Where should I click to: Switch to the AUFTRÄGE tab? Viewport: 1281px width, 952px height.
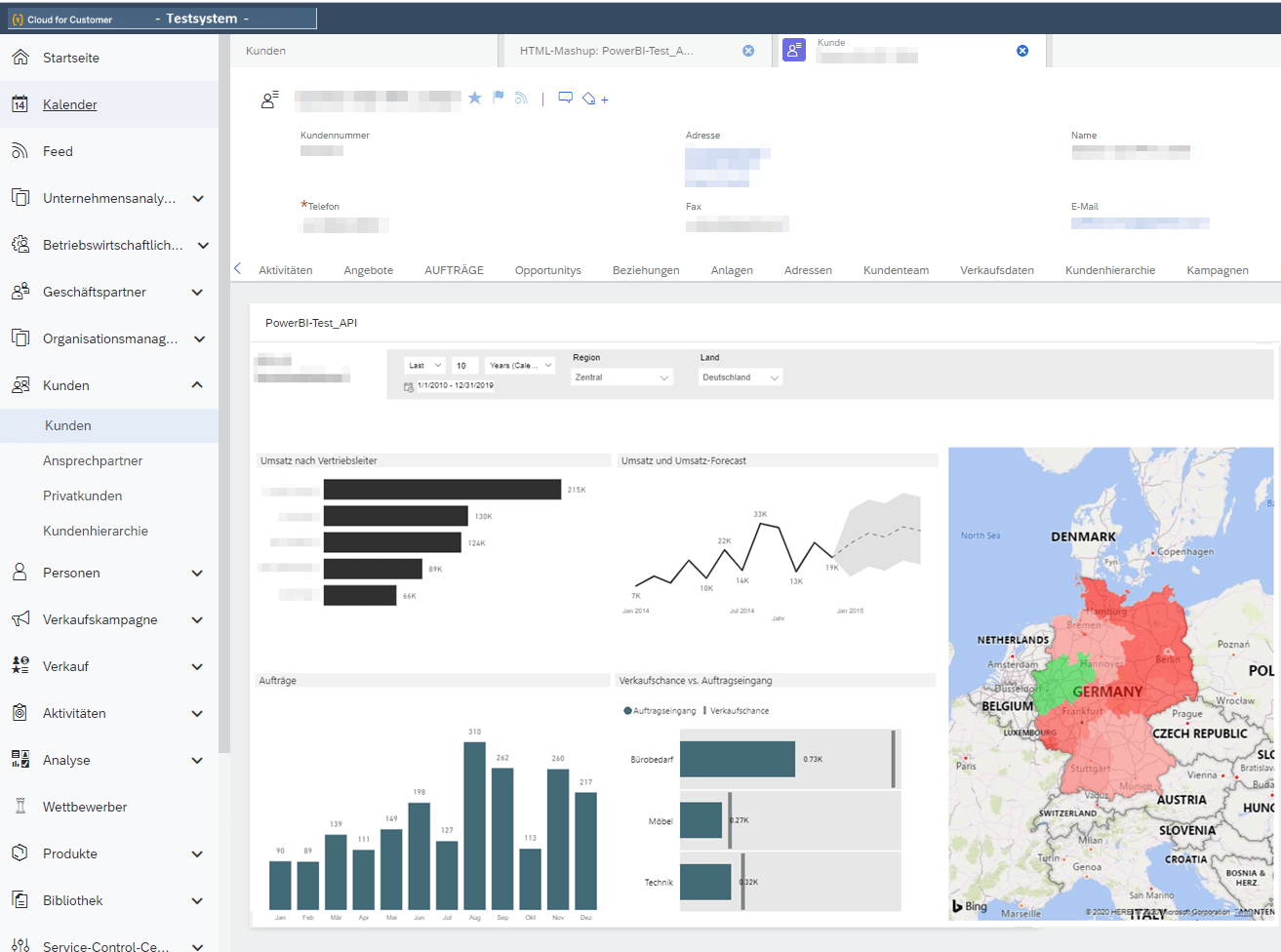454,270
